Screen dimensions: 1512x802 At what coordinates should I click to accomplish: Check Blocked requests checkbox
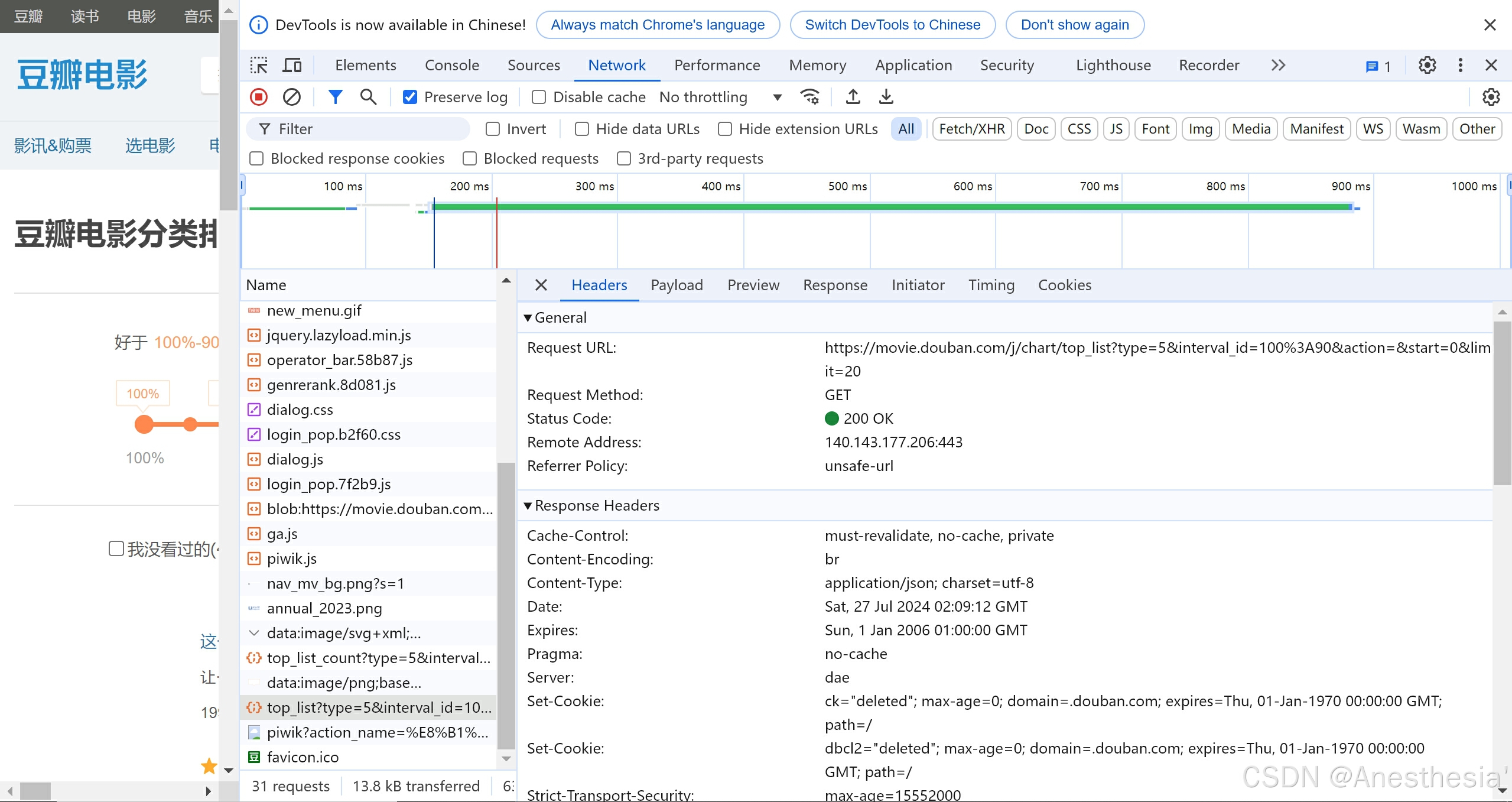470,158
